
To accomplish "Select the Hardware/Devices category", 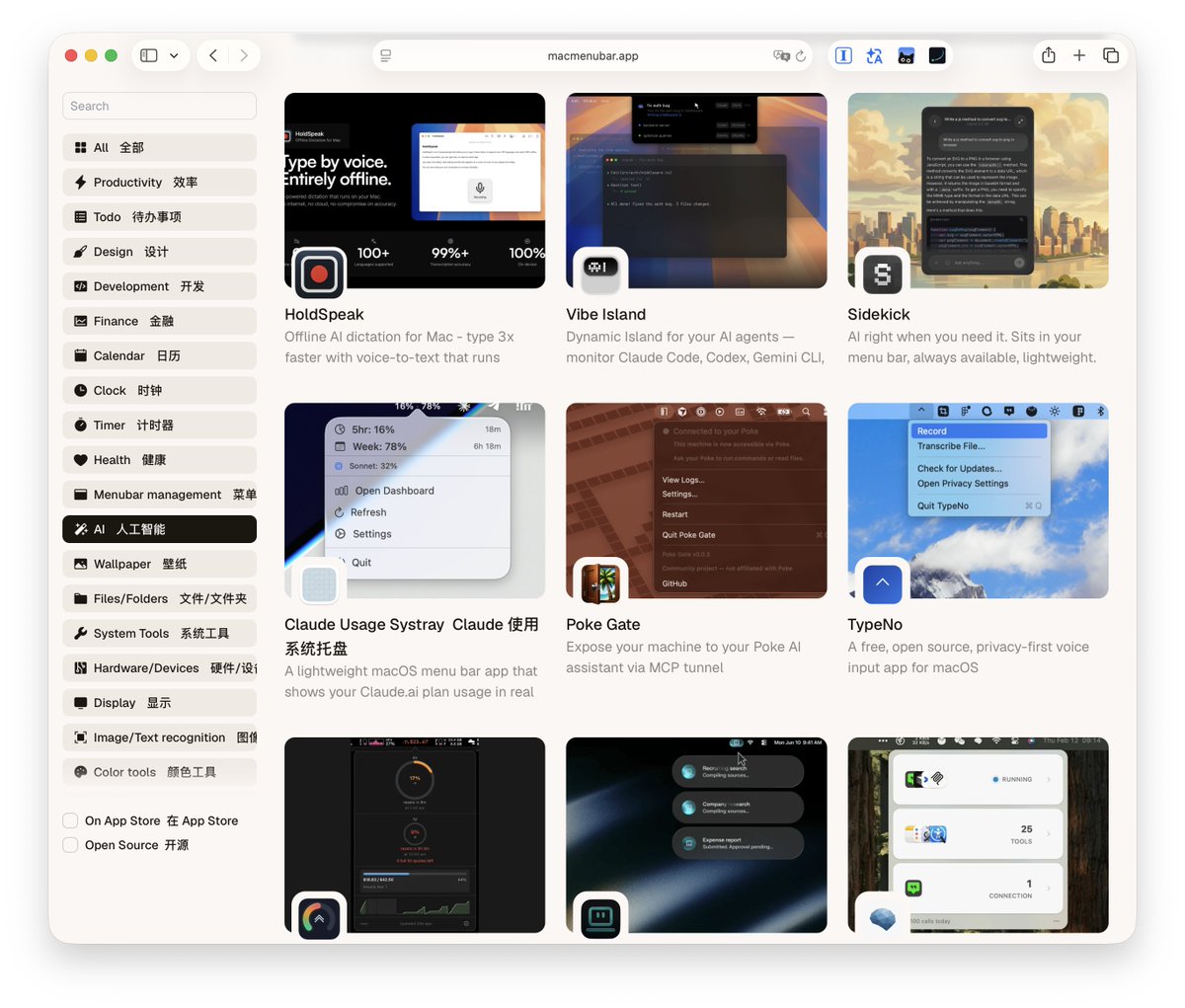I will [159, 667].
